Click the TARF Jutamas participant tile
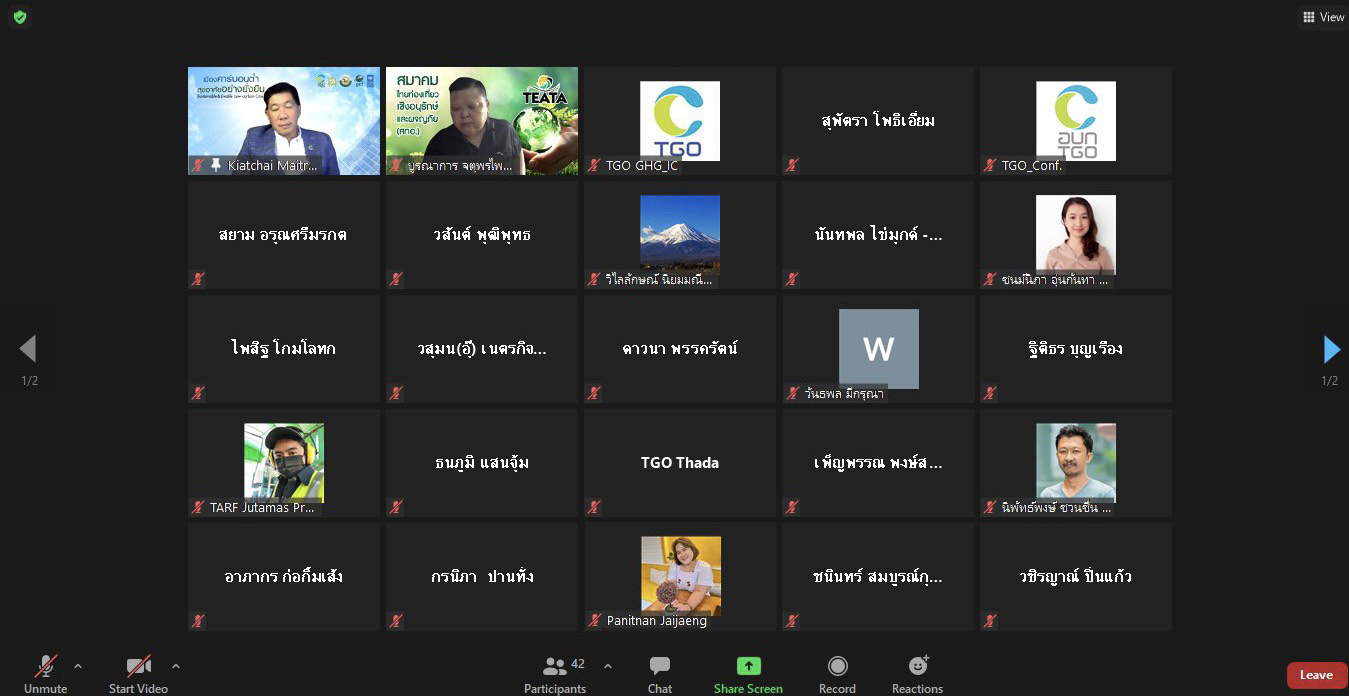1349x696 pixels. point(284,463)
